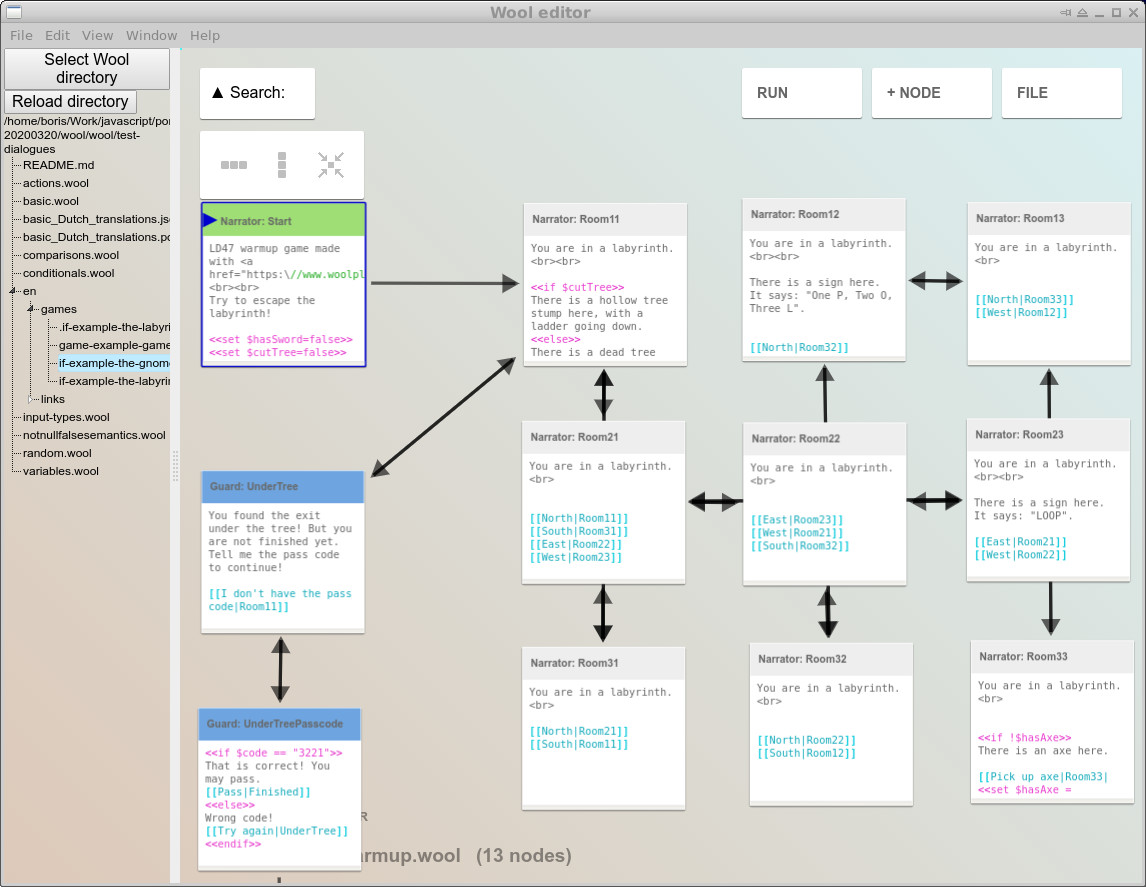Click [[North|Room33]] text in Room13
Image resolution: width=1146 pixels, height=887 pixels.
(1025, 300)
